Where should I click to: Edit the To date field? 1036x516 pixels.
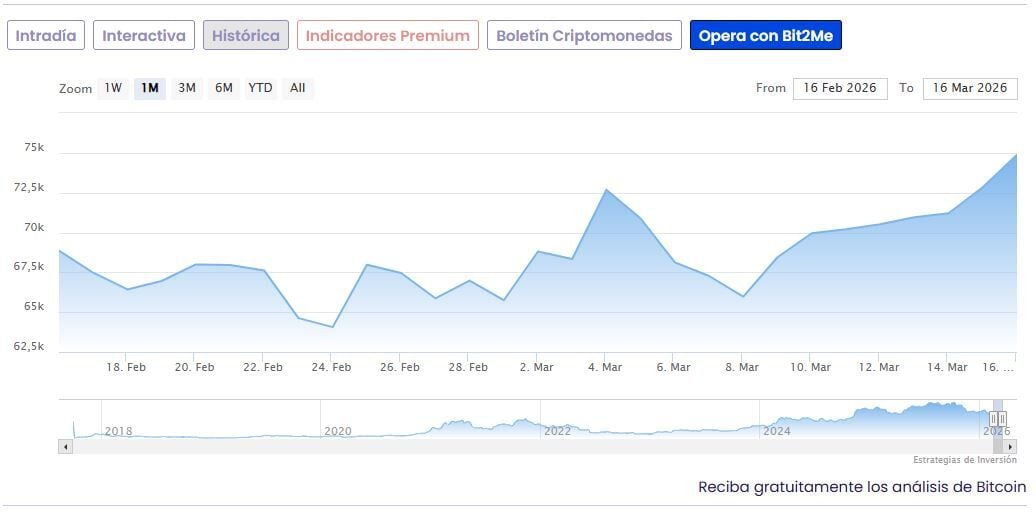(x=970, y=88)
